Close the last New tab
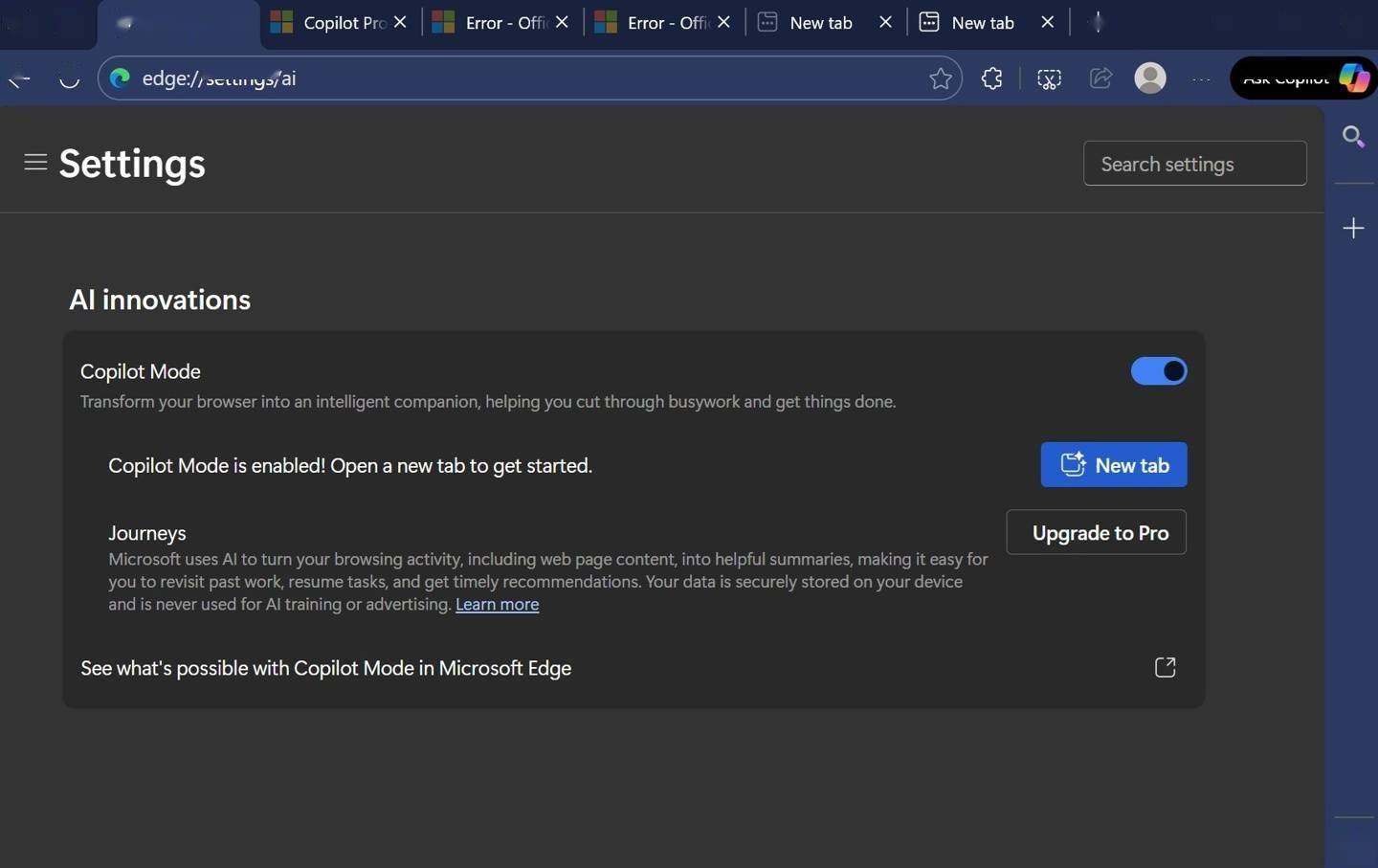 tap(1047, 22)
